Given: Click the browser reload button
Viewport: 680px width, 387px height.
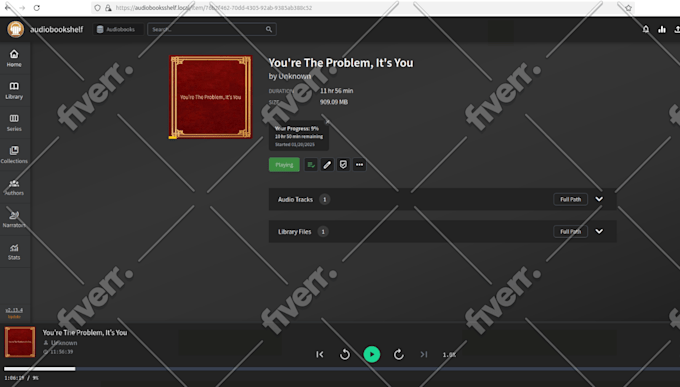Looking at the screenshot, I should [37, 8].
